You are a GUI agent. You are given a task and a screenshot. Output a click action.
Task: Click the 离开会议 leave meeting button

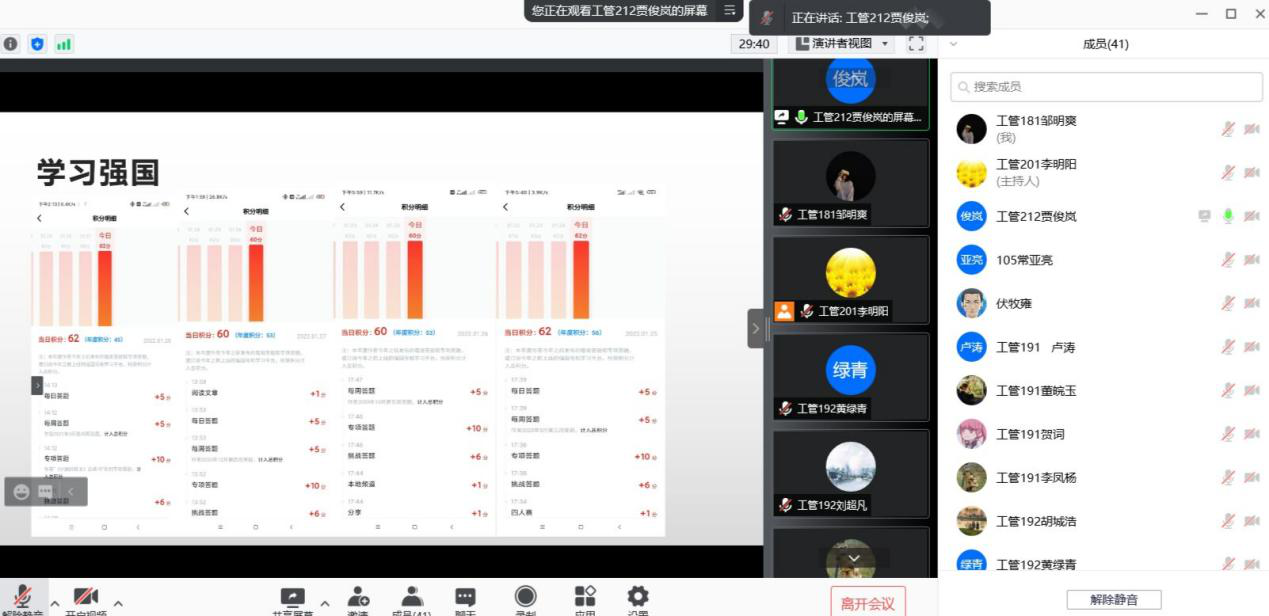[x=868, y=603]
